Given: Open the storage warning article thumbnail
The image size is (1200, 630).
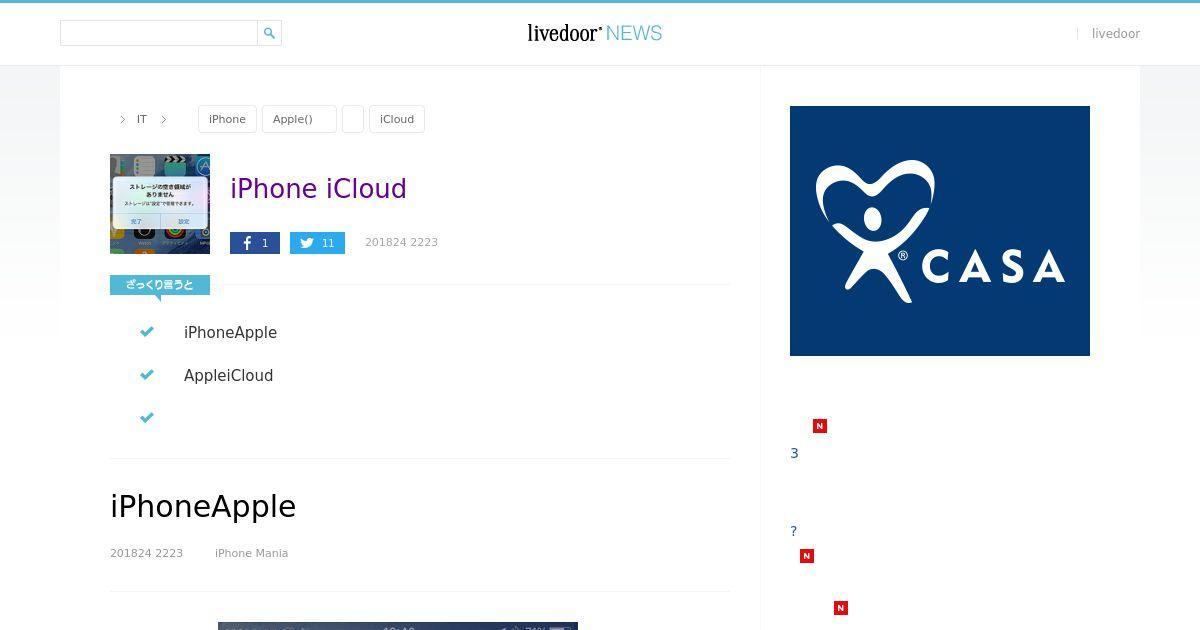Looking at the screenshot, I should pos(160,204).
